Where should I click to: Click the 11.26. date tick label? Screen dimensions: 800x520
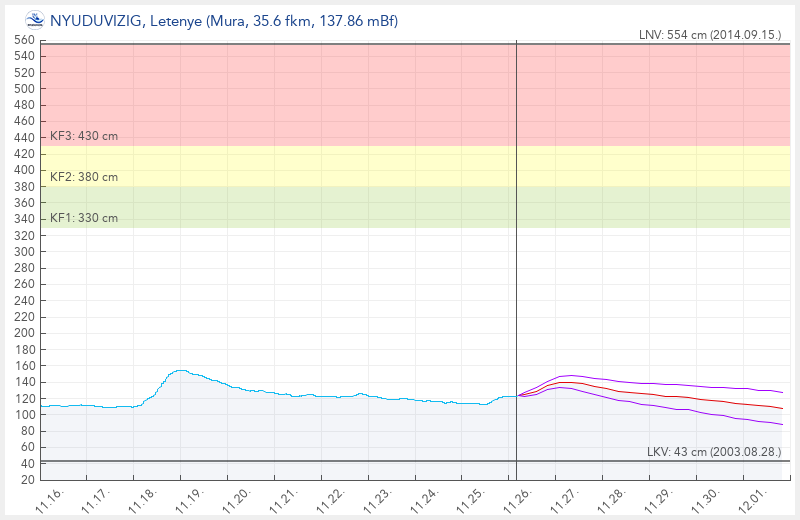click(x=519, y=498)
